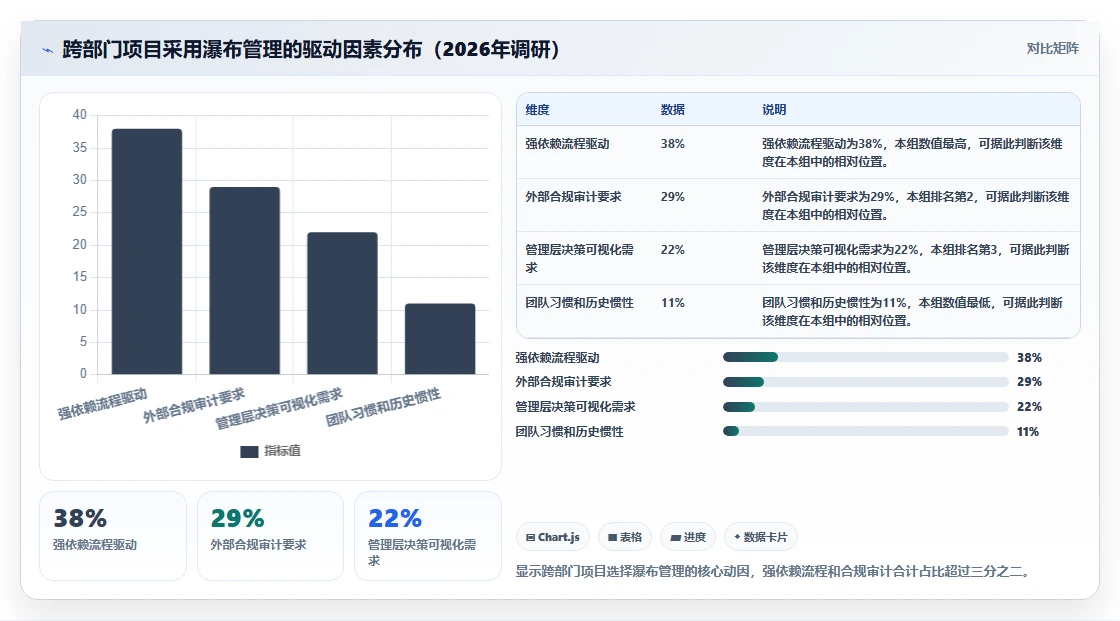Select 团队习惯和历史惯性 cell in table
This screenshot has height=621, width=1120.
coord(579,303)
